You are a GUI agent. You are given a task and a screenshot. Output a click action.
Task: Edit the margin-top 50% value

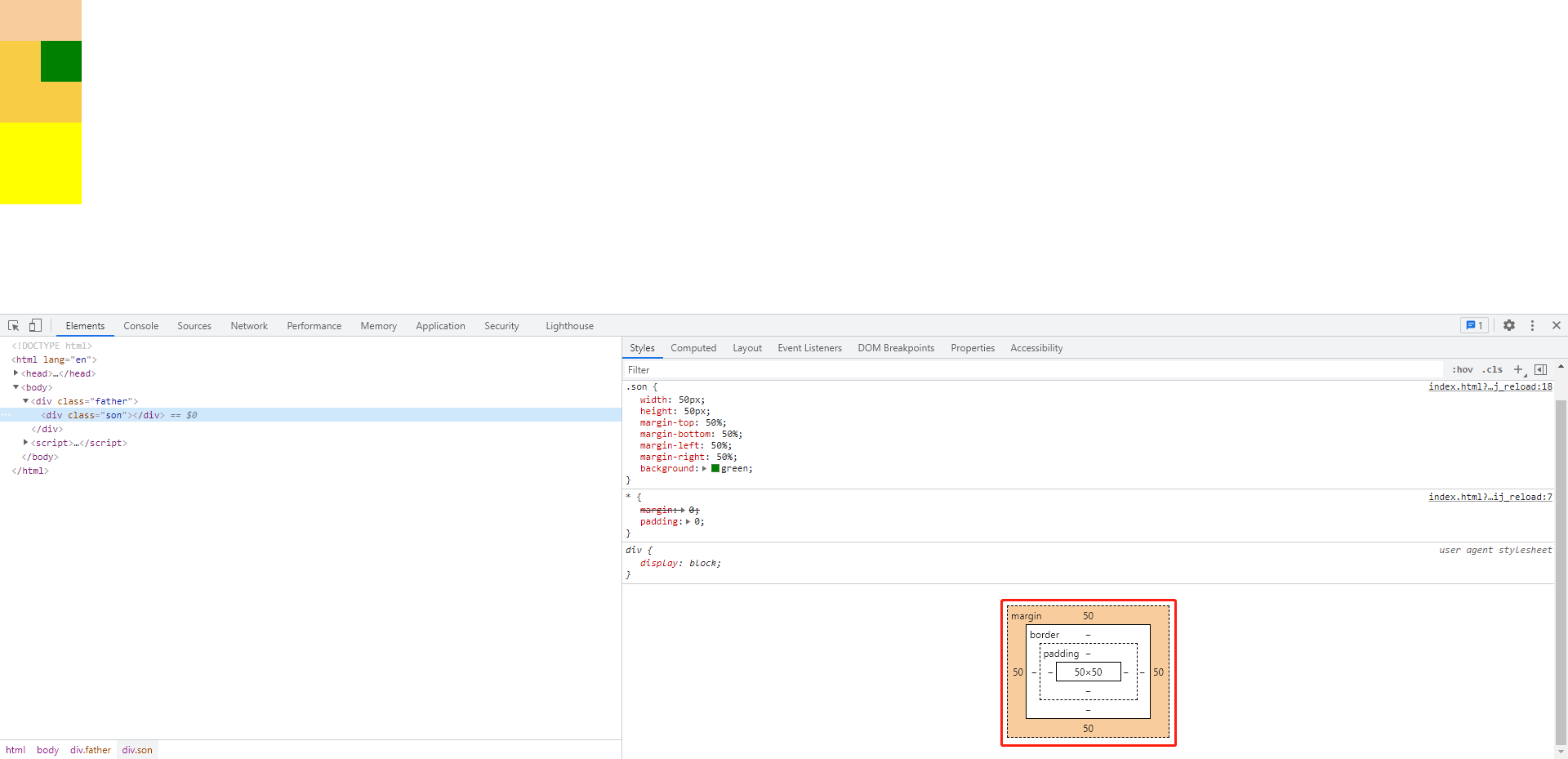pos(714,422)
